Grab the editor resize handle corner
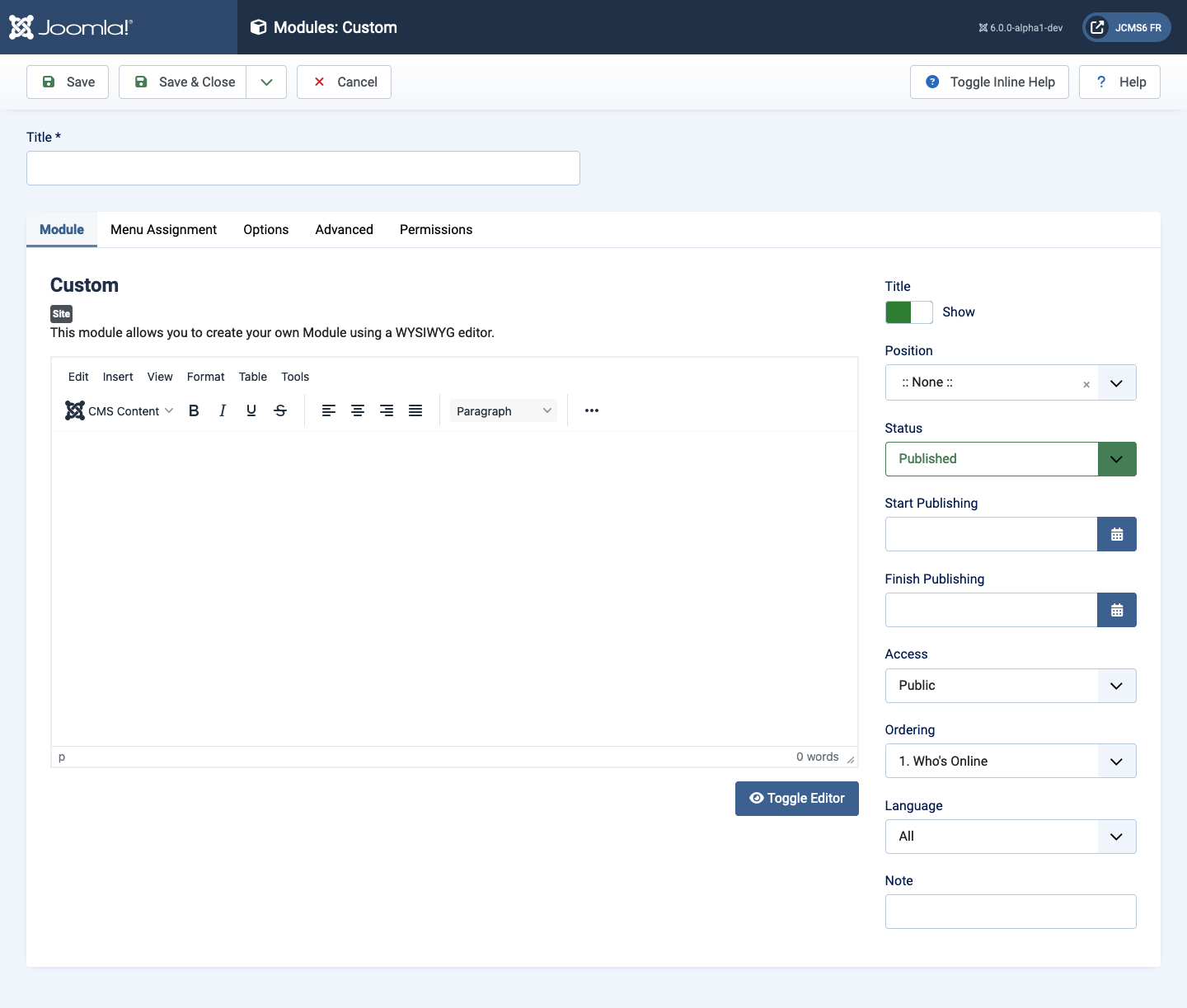Viewport: 1187px width, 1008px height. point(851,759)
